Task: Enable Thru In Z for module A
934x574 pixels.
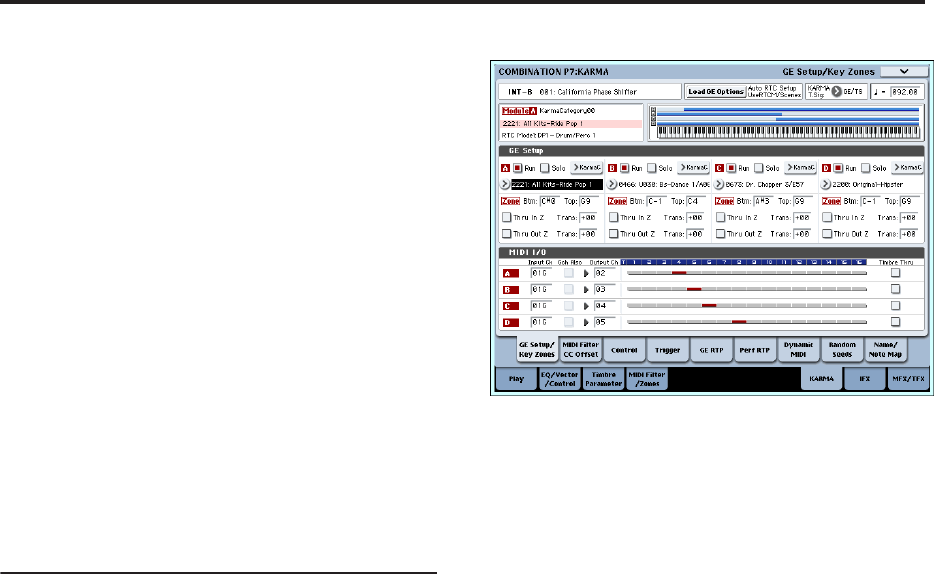Action: 506,217
